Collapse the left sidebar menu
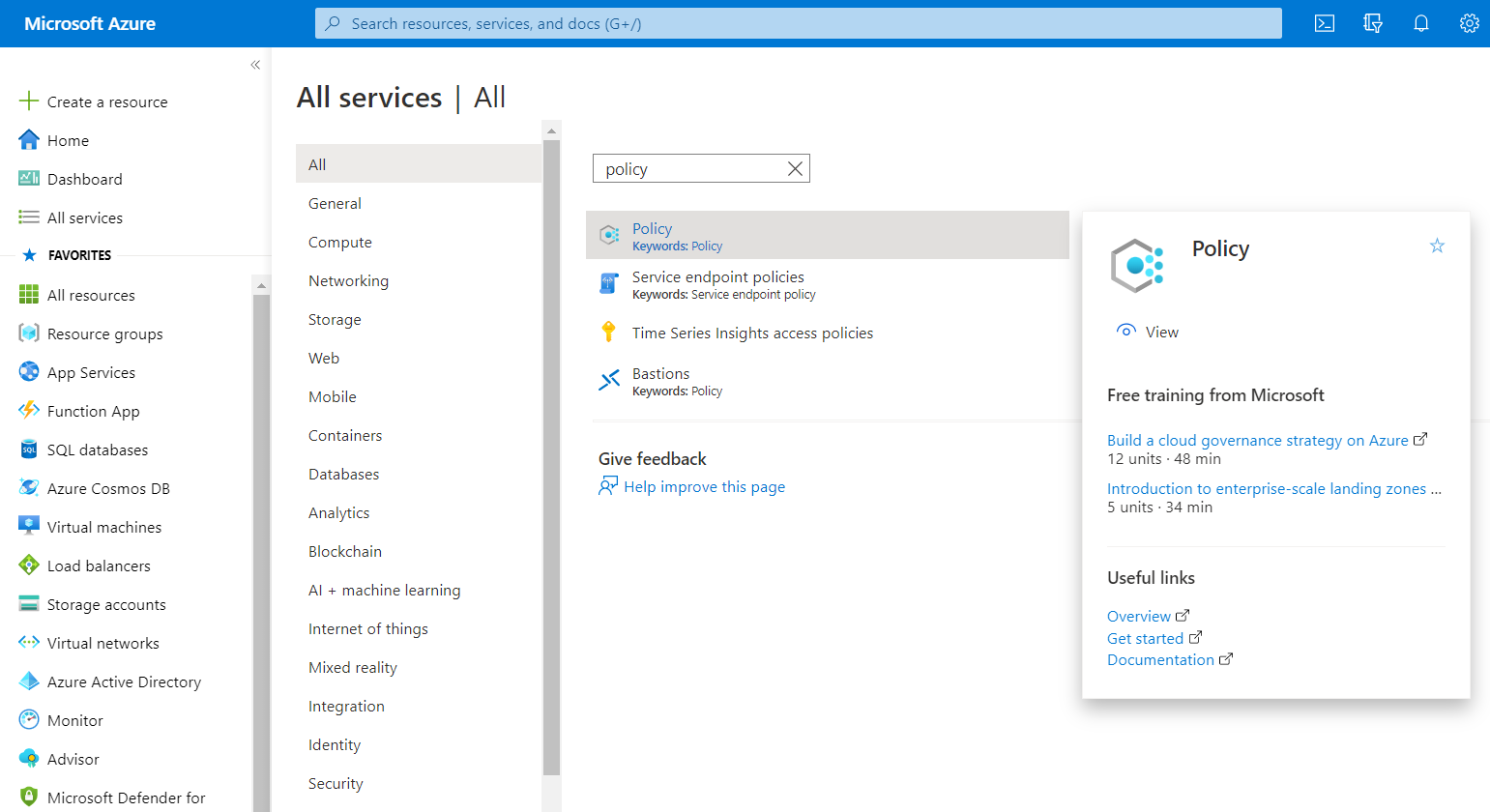1490x812 pixels. click(255, 65)
